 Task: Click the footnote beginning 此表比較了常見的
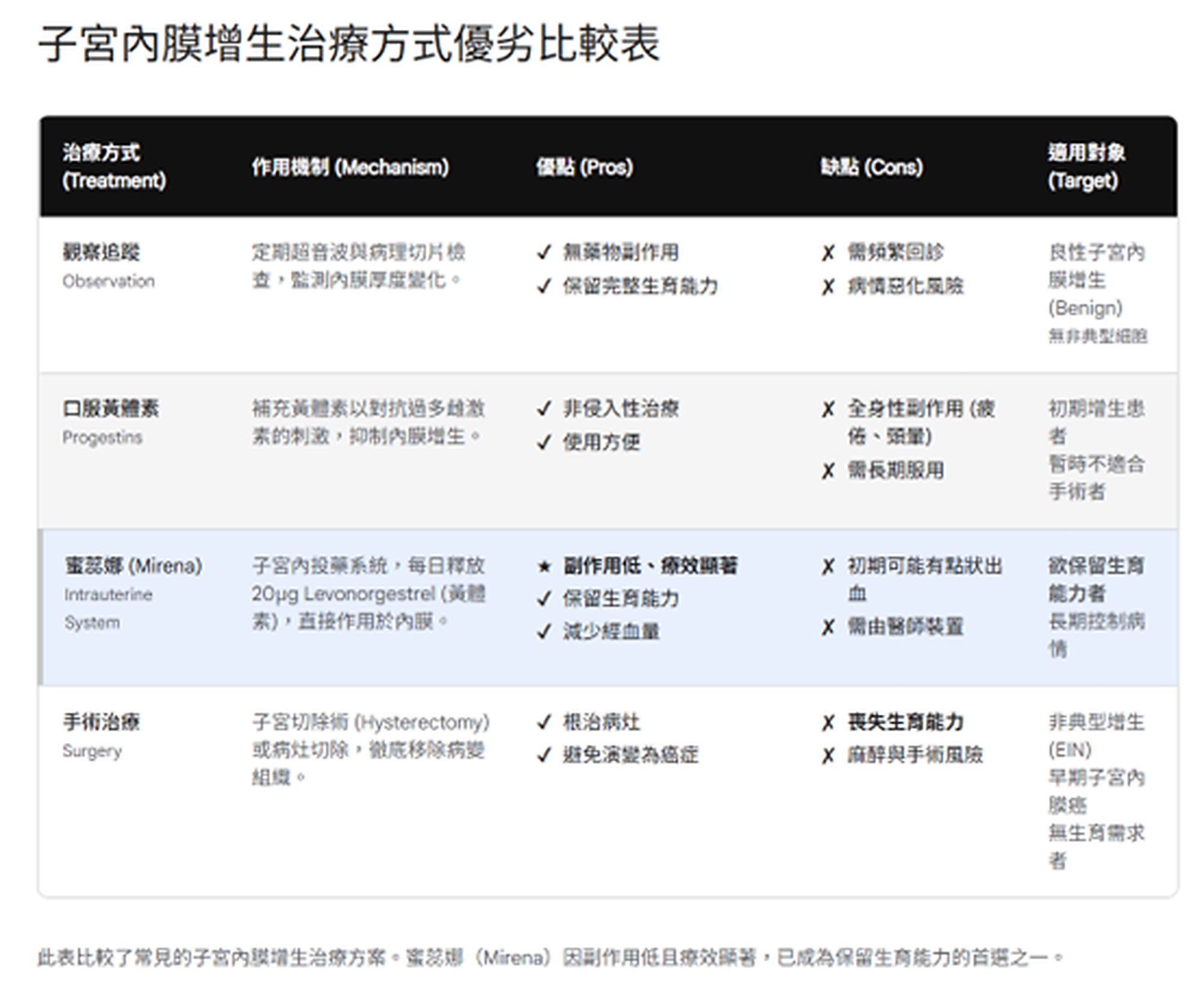[550, 957]
